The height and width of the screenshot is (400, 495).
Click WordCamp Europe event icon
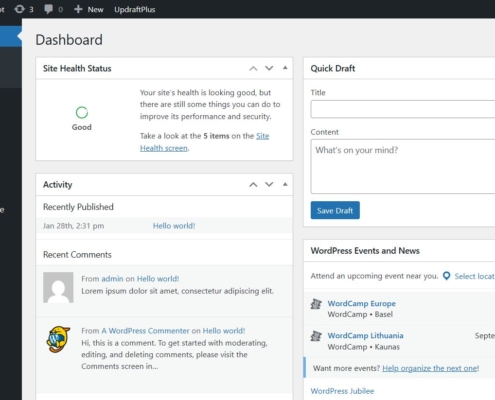[316, 304]
